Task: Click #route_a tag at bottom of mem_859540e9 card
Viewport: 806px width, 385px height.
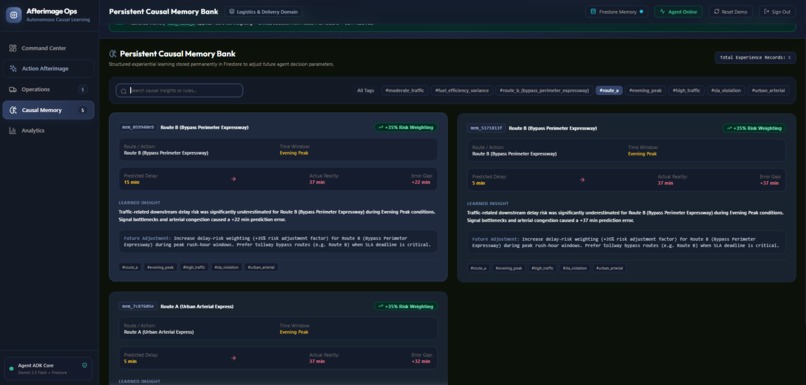Action: [x=130, y=267]
